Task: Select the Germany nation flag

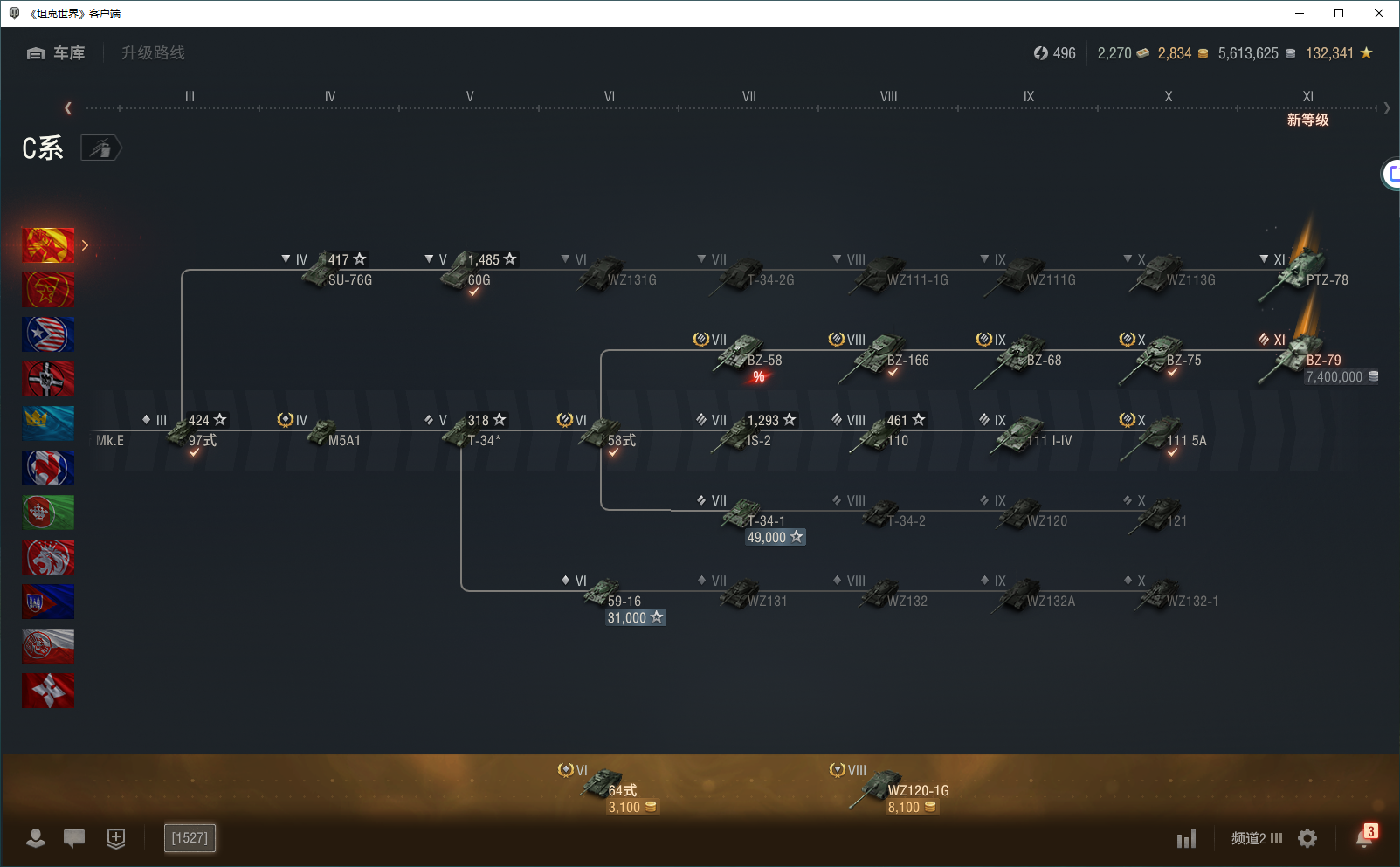Action: click(x=48, y=379)
